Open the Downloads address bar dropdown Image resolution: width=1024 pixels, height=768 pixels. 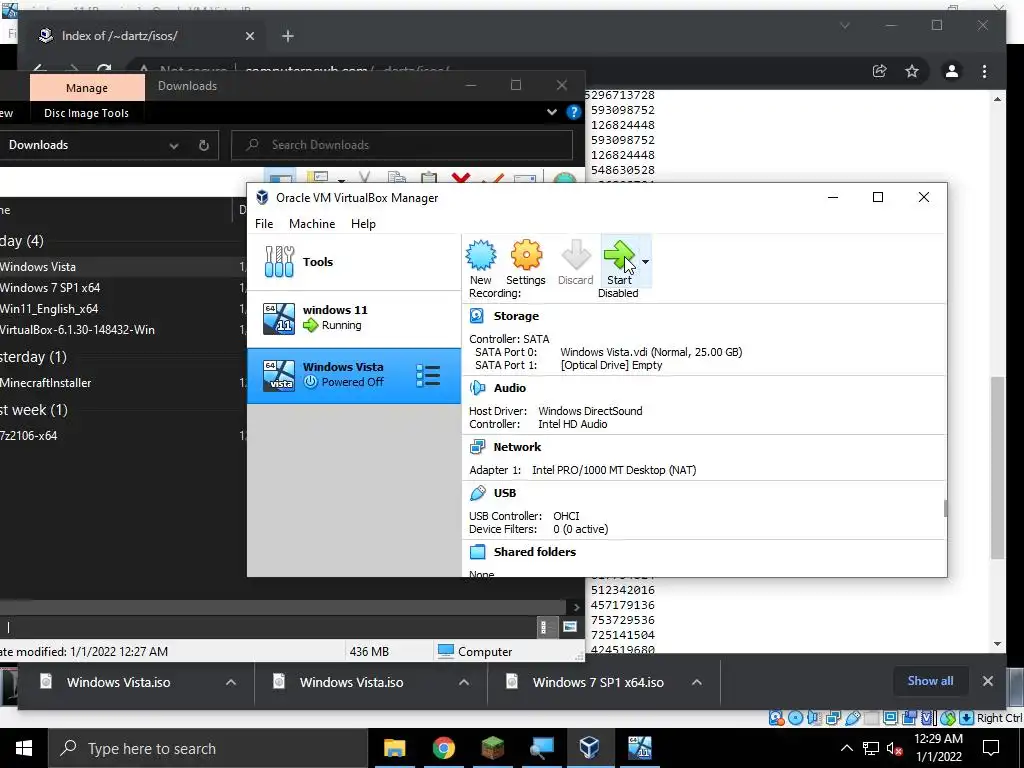coord(174,146)
